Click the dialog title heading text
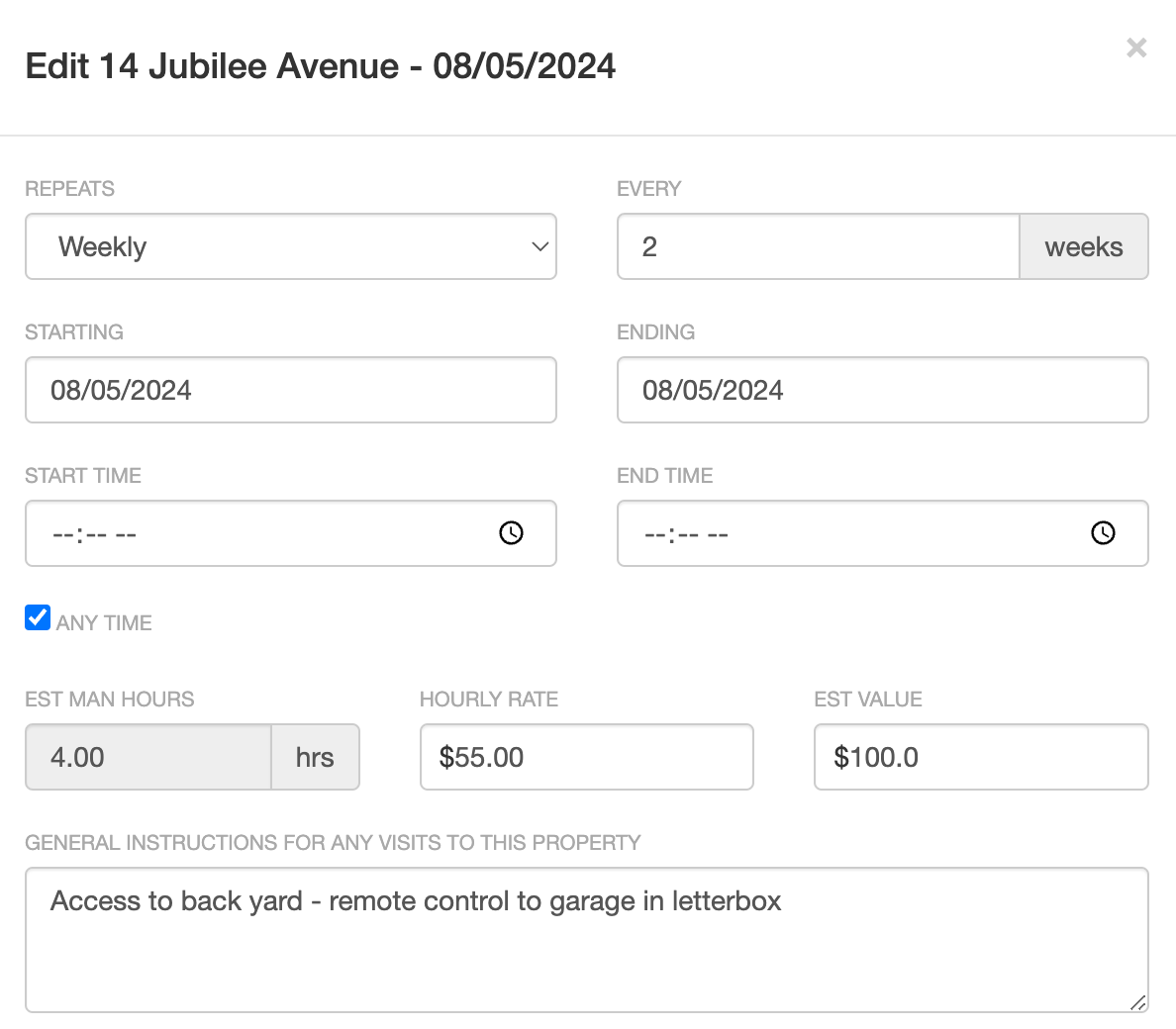Screen dimensions: 1176x1029 pyautogui.click(x=321, y=66)
